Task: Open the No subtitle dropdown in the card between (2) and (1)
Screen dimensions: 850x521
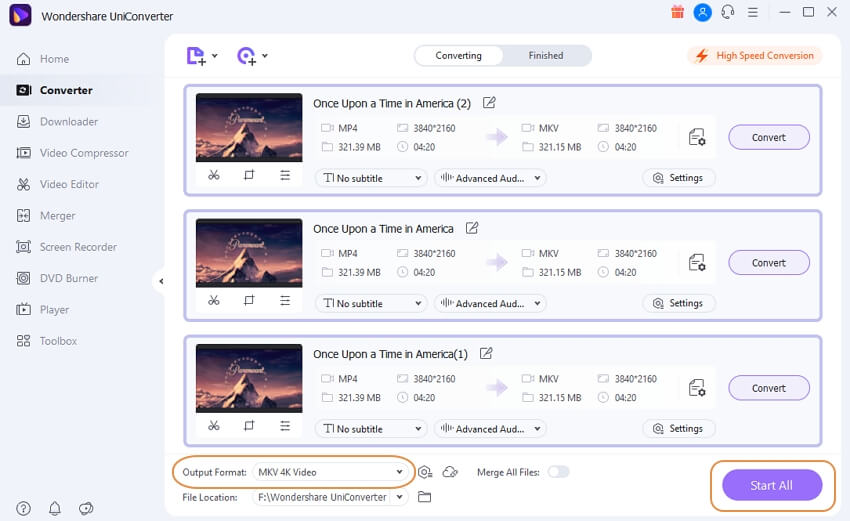Action: pyautogui.click(x=371, y=303)
